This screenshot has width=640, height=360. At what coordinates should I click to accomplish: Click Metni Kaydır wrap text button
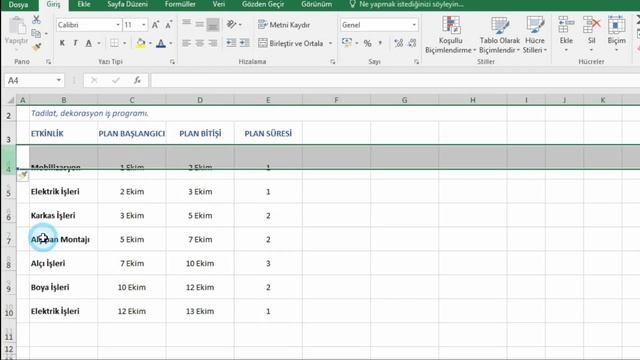pyautogui.click(x=284, y=25)
